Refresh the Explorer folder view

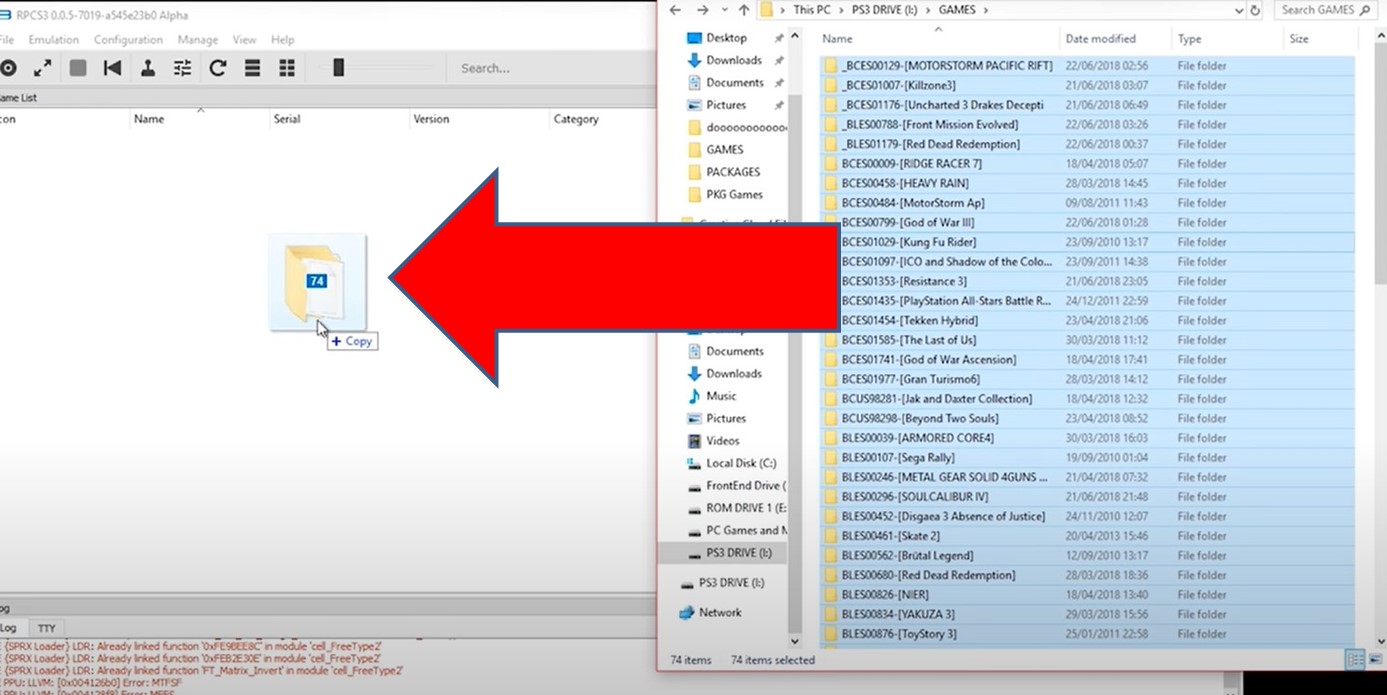click(x=1255, y=10)
